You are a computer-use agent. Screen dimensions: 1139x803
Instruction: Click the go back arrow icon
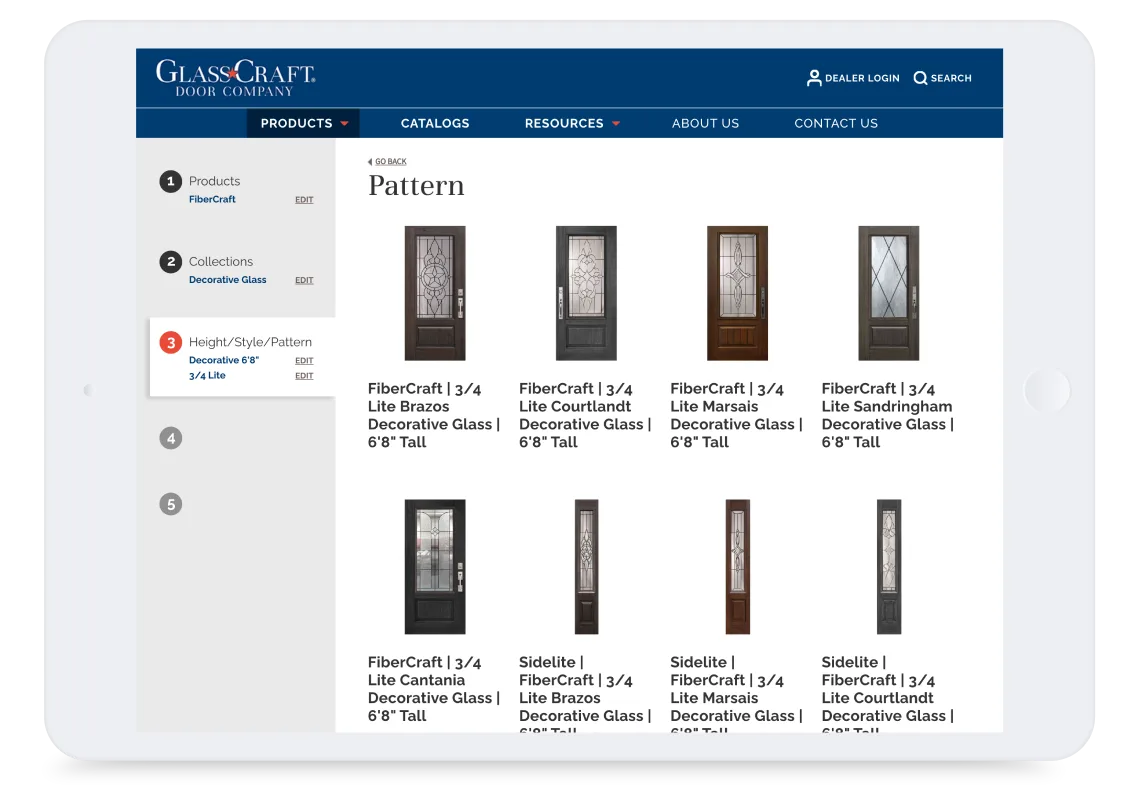(x=370, y=161)
